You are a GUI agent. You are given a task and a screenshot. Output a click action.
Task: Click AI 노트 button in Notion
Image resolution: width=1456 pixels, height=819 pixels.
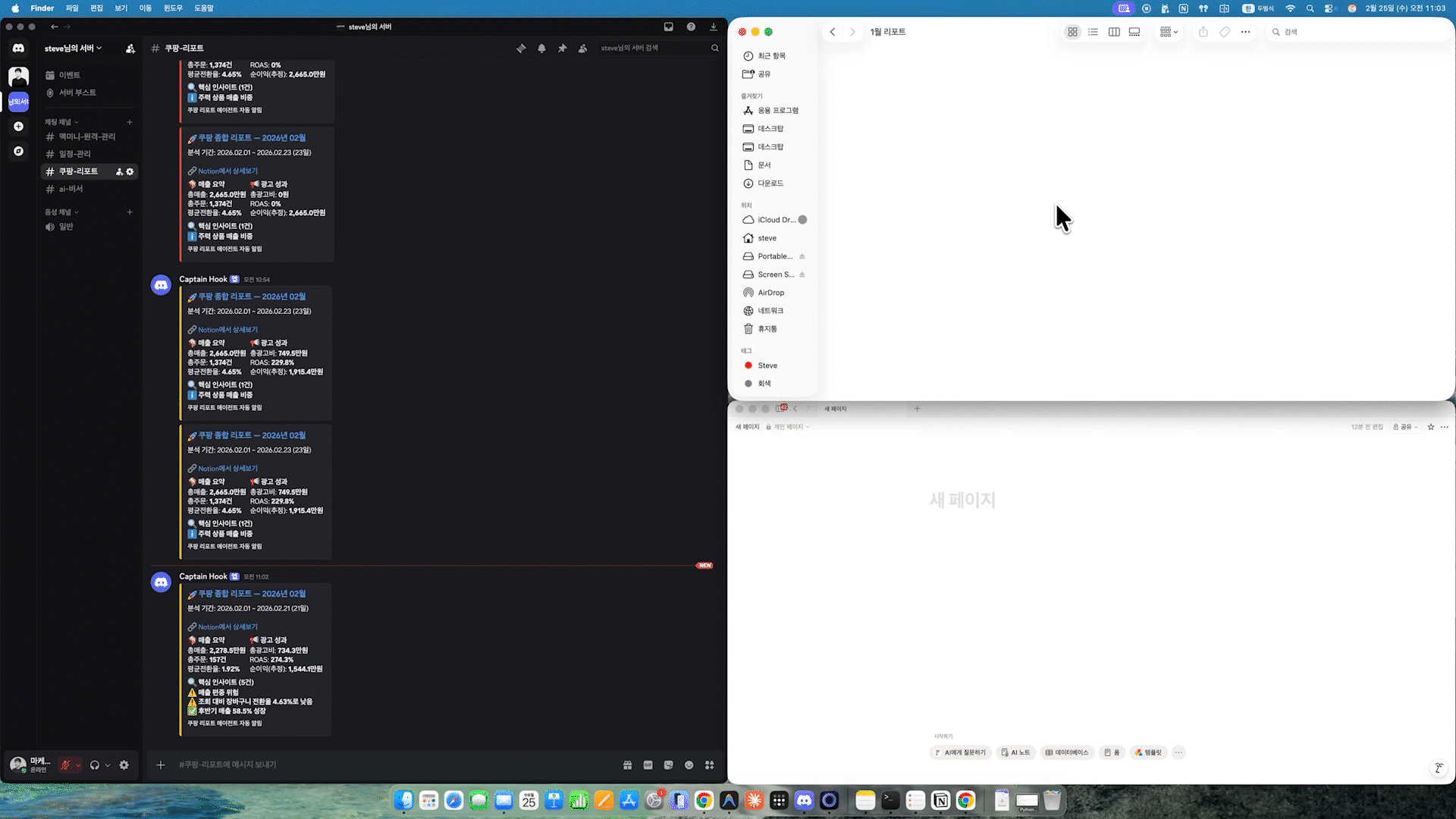[1015, 753]
